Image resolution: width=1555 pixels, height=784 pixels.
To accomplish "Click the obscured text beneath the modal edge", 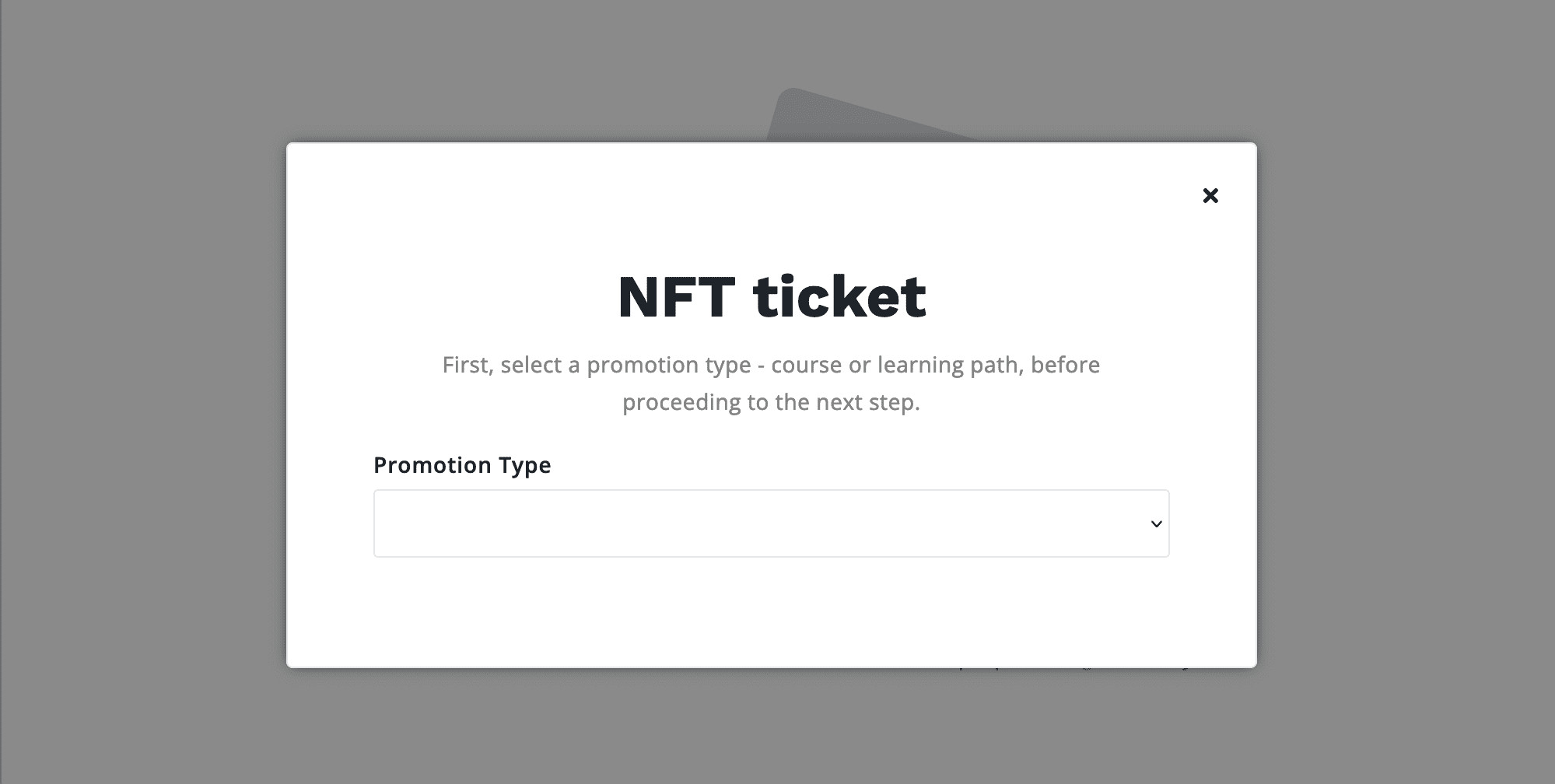I will click(x=1075, y=670).
